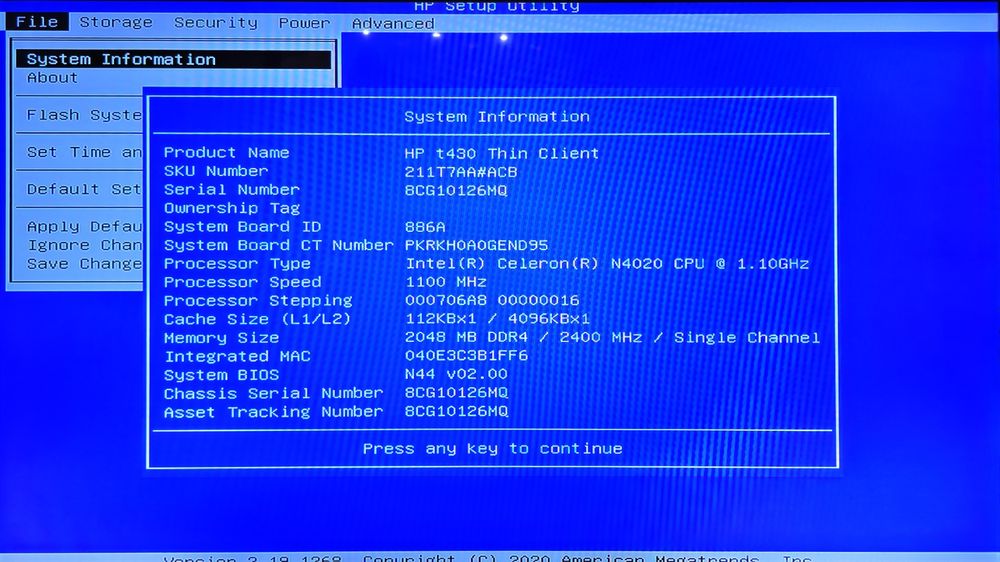1000x562 pixels.
Task: Click the Serial Number label
Action: click(x=232, y=189)
